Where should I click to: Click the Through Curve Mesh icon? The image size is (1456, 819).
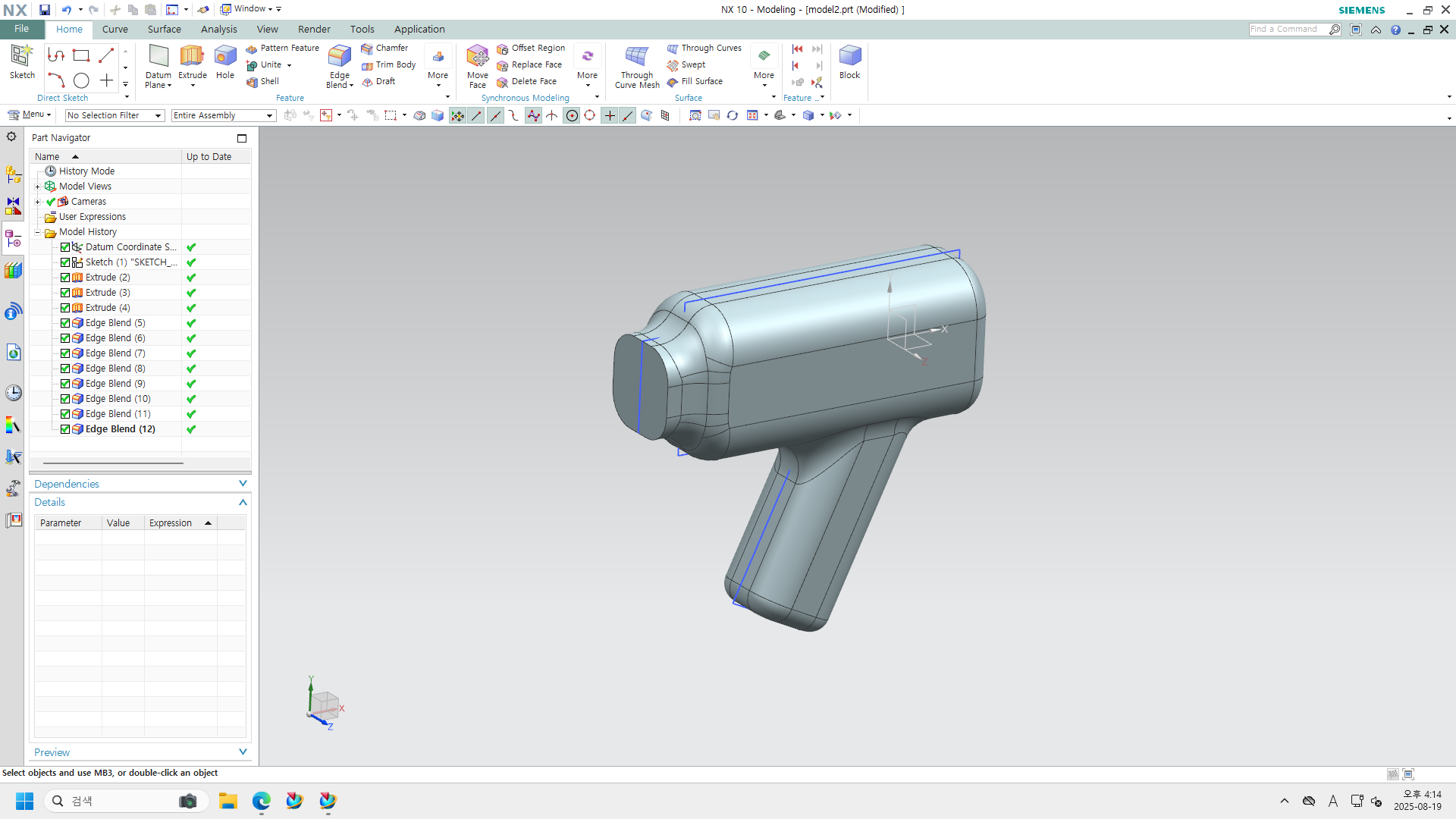[x=636, y=57]
